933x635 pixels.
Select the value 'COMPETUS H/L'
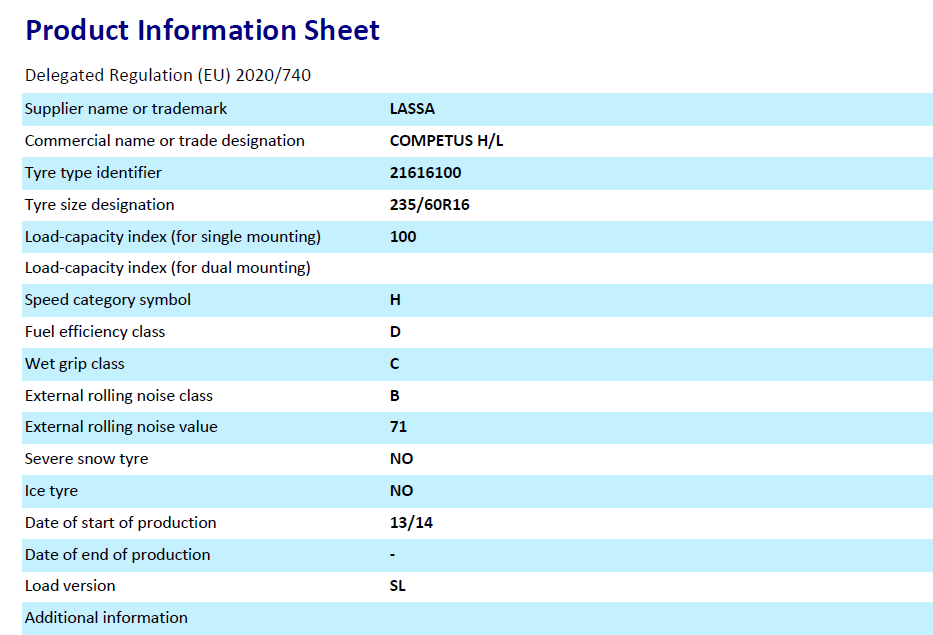click(446, 141)
